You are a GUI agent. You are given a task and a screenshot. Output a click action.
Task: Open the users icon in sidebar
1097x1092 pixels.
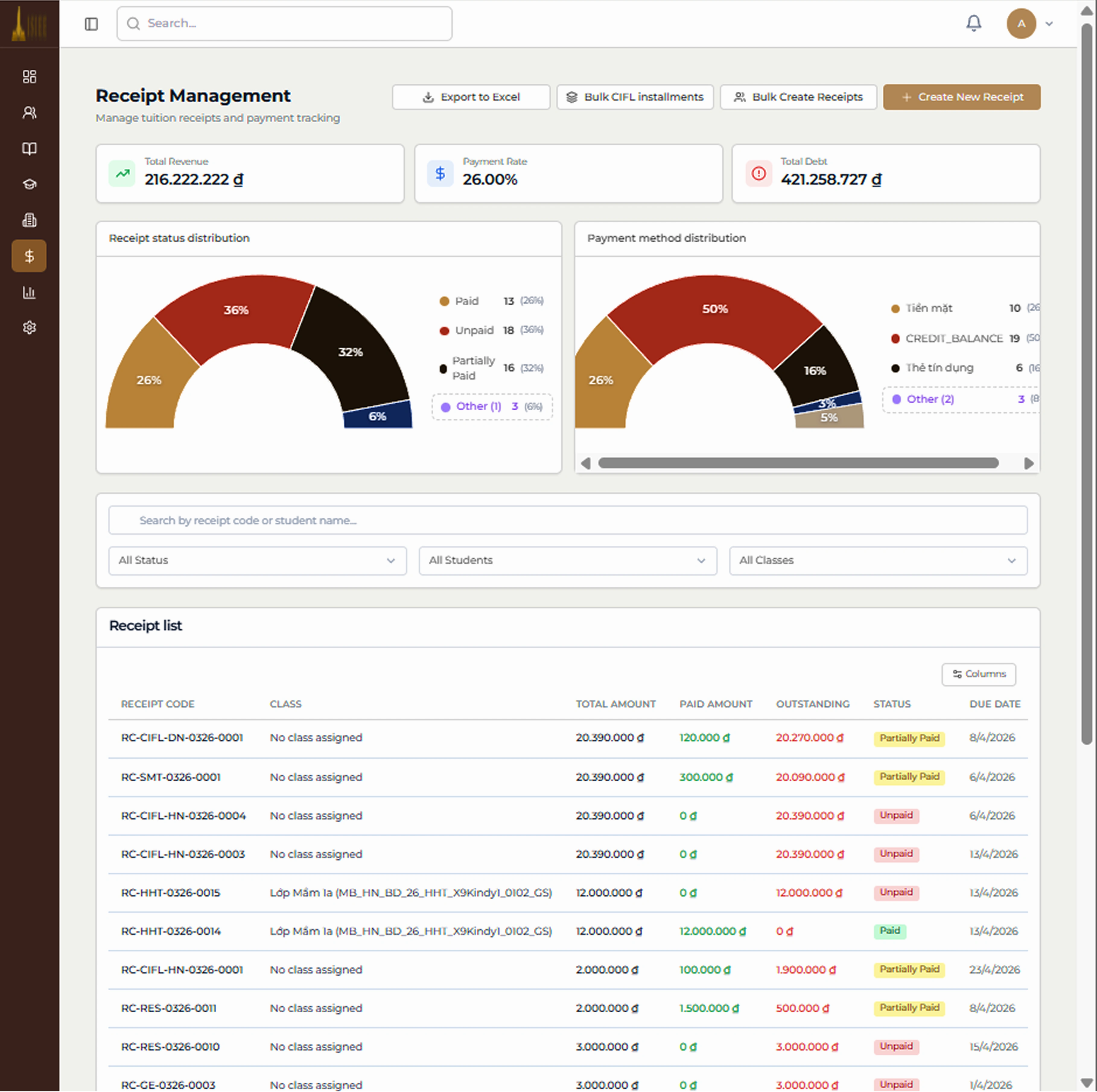[30, 113]
